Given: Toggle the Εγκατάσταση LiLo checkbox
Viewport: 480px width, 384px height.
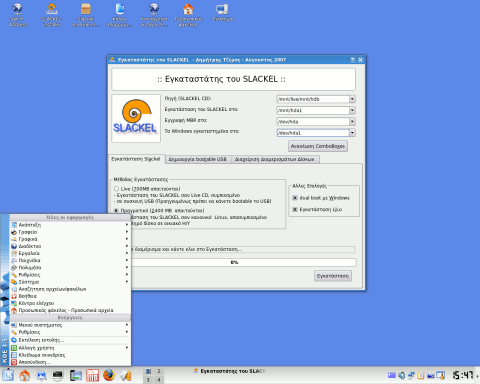Looking at the screenshot, I should tap(295, 209).
